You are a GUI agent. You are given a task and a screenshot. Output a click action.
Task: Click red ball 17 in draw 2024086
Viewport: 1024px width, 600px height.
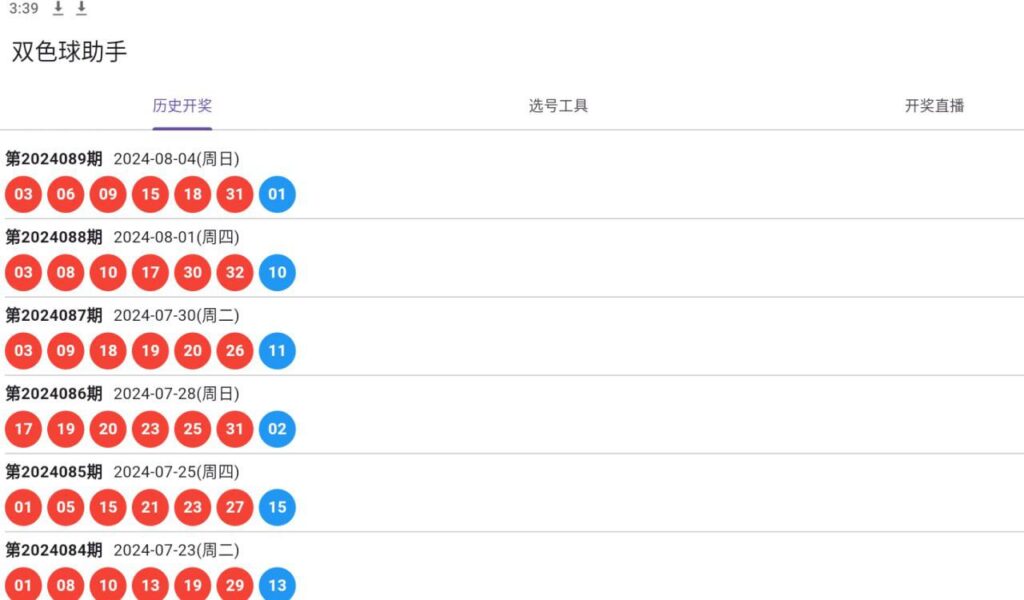tap(23, 429)
